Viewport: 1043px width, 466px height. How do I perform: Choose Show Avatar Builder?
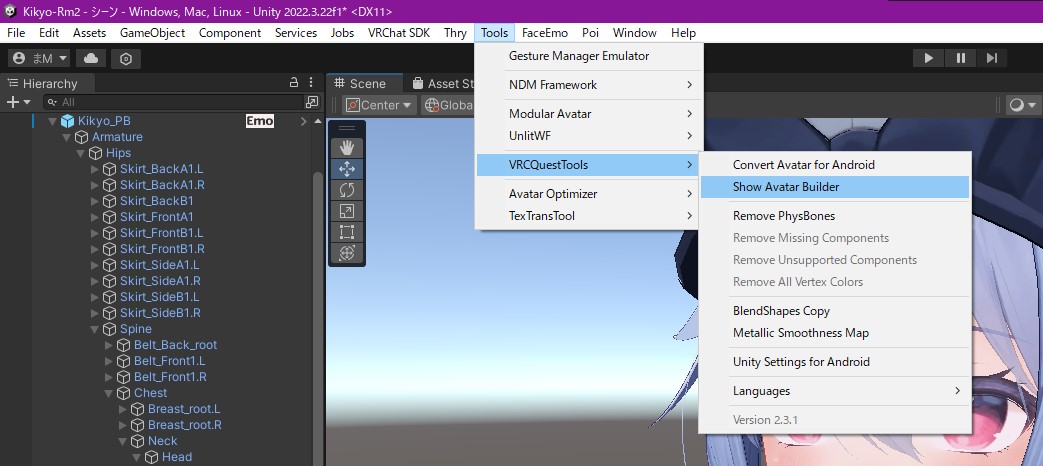pyautogui.click(x=835, y=187)
